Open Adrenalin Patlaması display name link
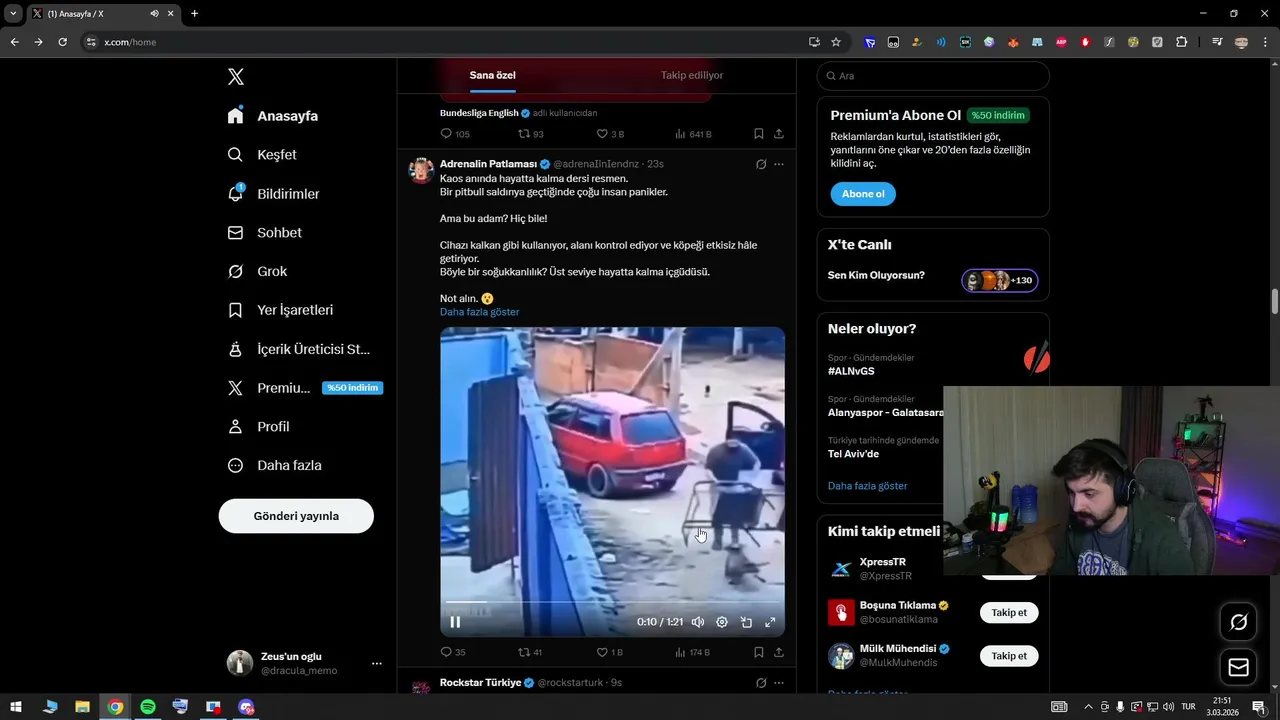 (488, 164)
